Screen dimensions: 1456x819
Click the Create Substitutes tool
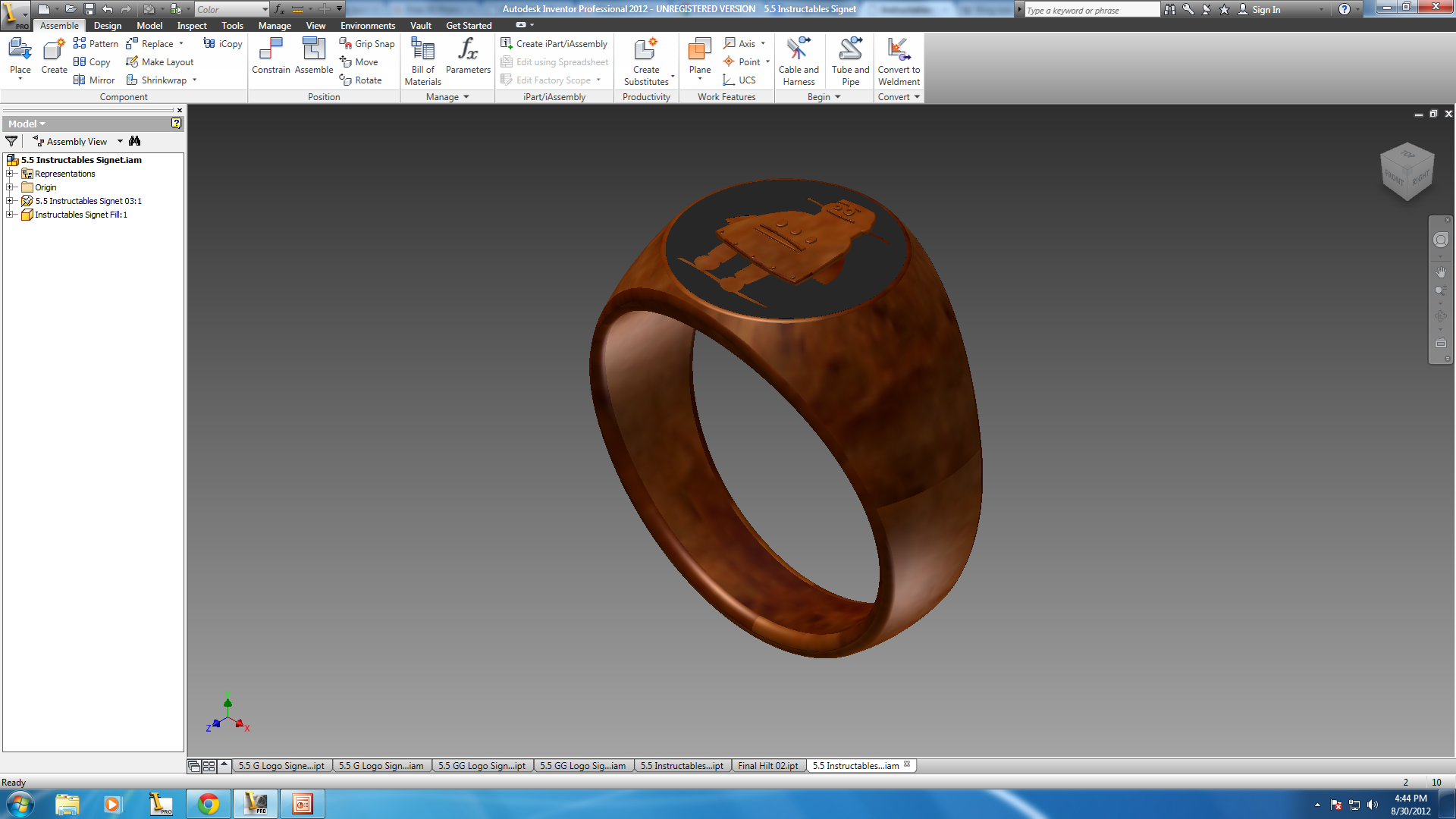646,61
